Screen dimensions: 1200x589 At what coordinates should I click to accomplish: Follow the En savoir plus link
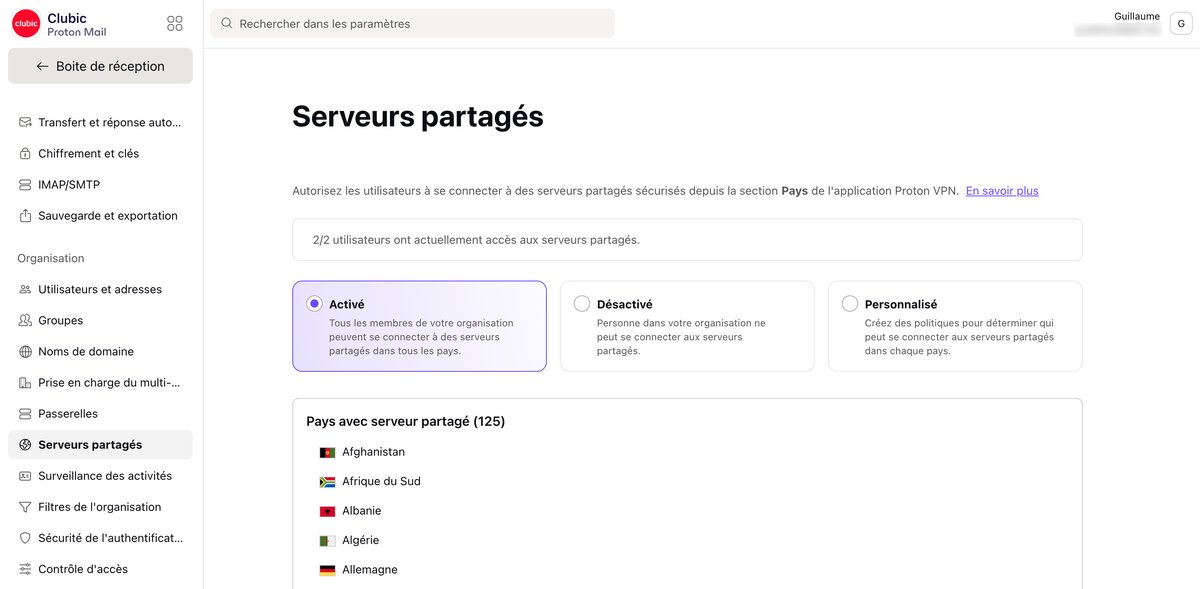(1002, 190)
